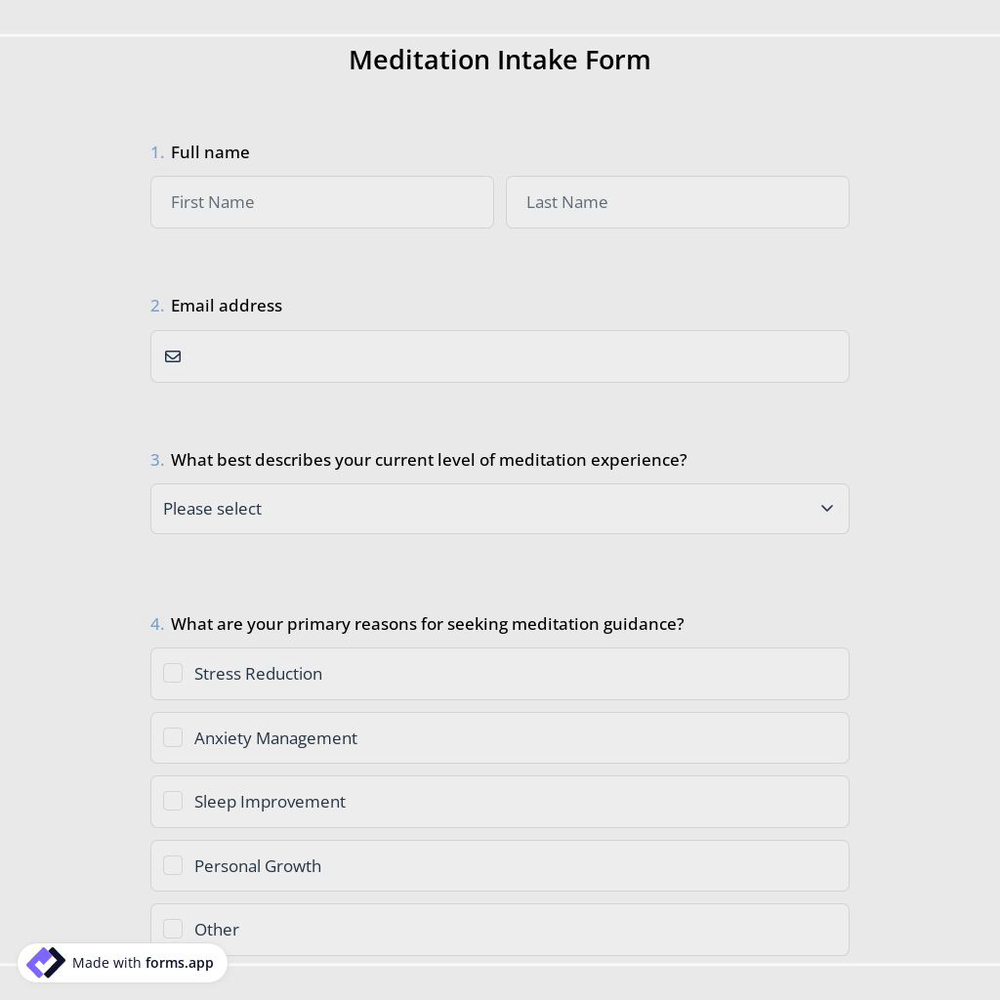The height and width of the screenshot is (1000, 1000).
Task: Check the Anxiety Management checkbox
Action: (x=173, y=737)
